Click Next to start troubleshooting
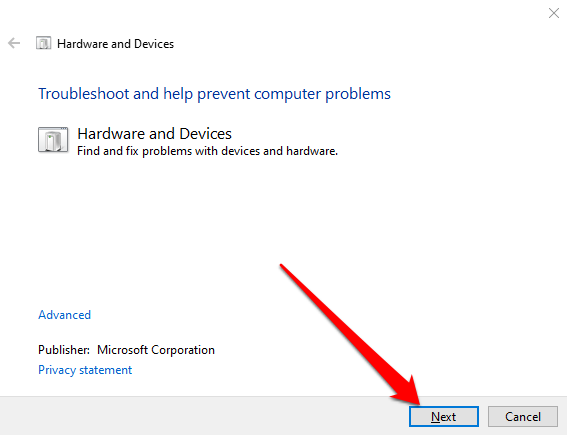The height and width of the screenshot is (435, 567). pos(444,417)
